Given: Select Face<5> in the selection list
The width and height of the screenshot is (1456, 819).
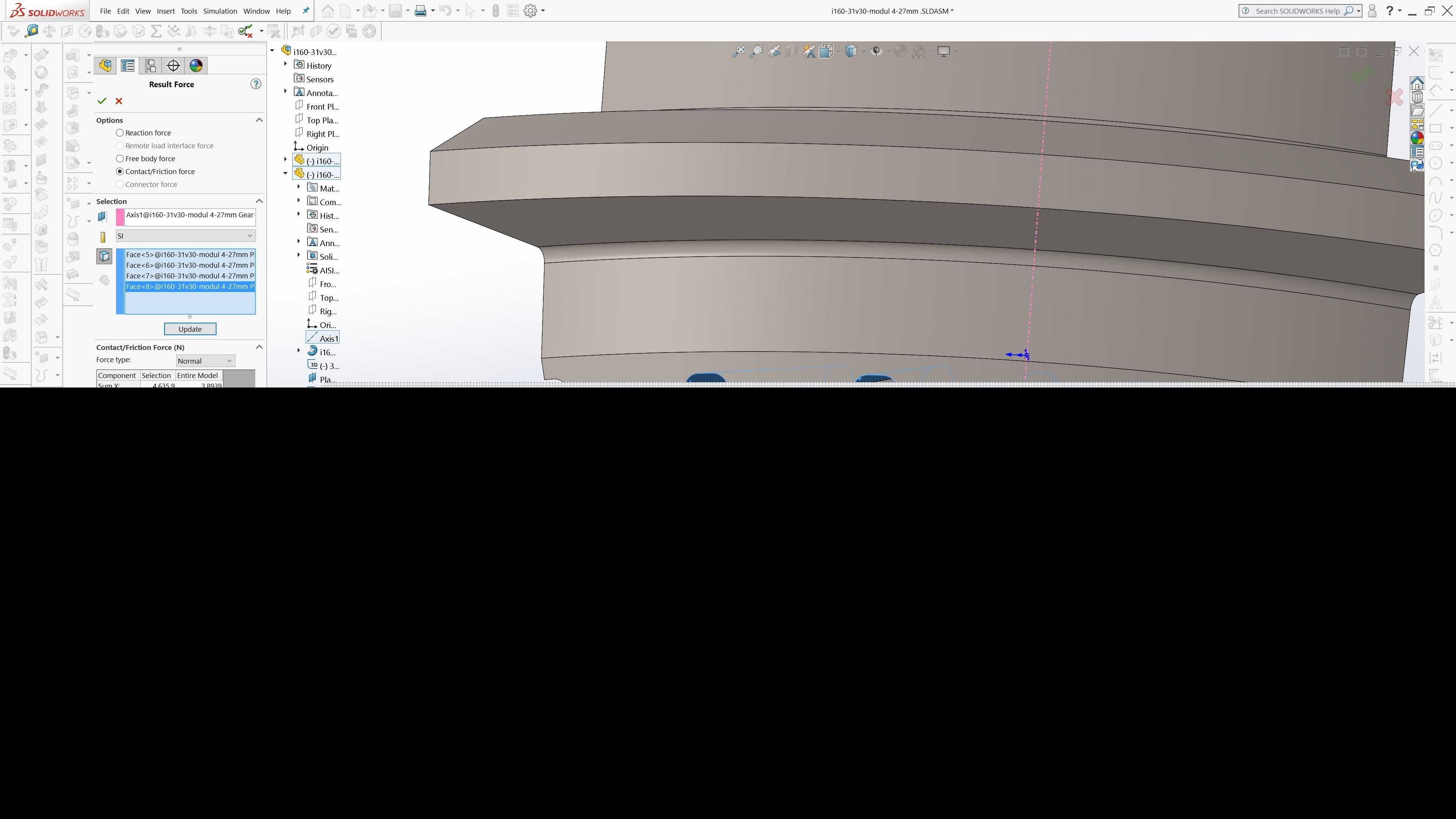Looking at the screenshot, I should pos(190,255).
